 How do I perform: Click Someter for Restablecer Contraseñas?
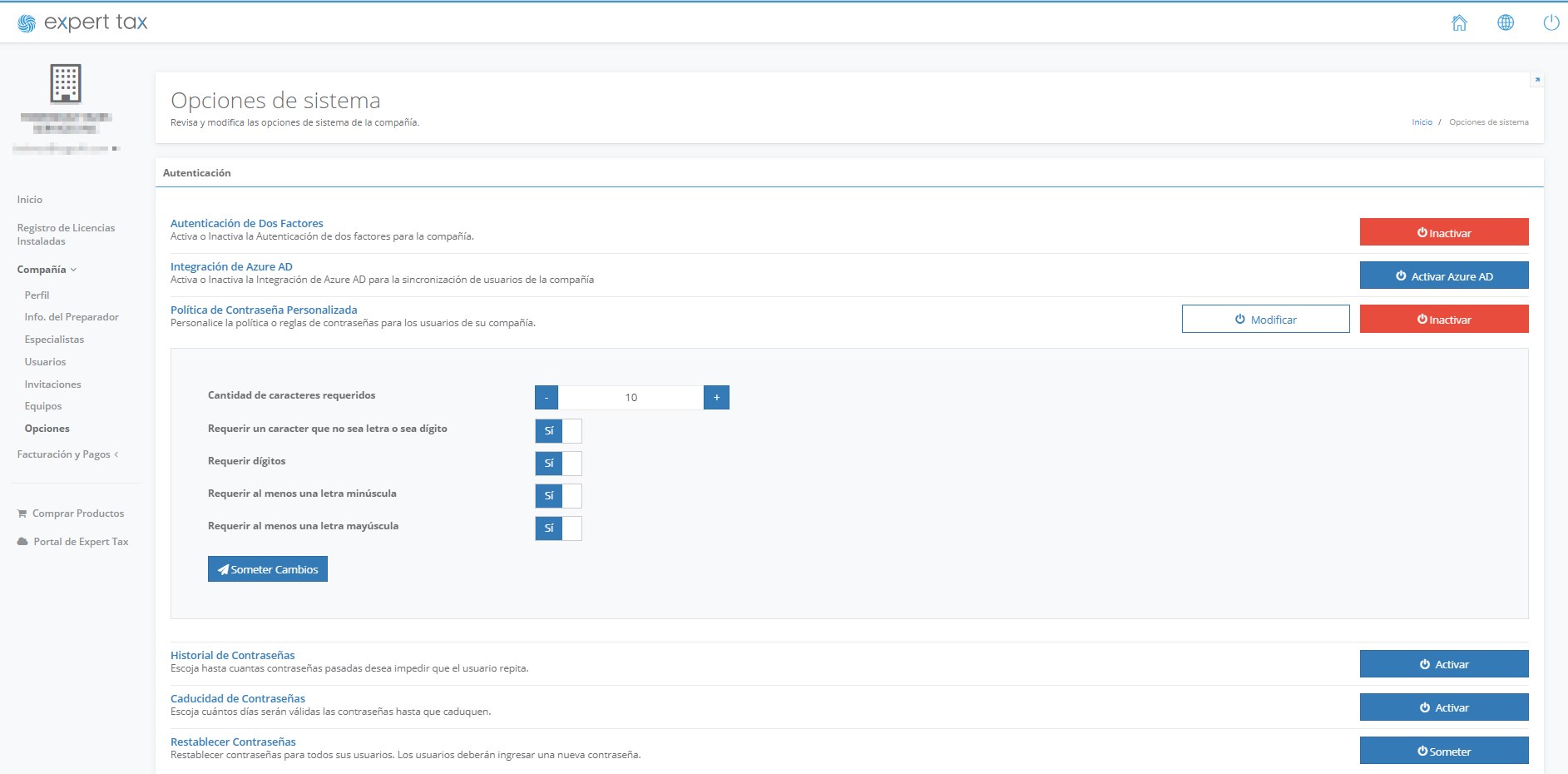pyautogui.click(x=1444, y=751)
